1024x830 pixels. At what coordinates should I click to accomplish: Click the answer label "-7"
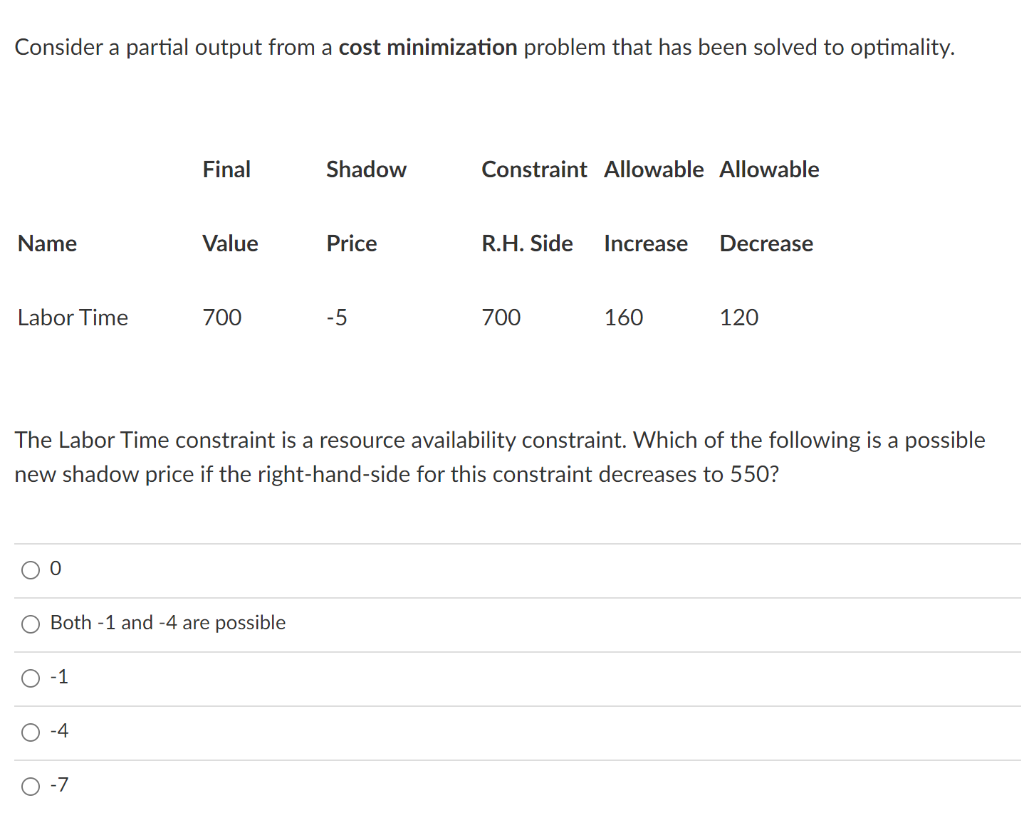pos(60,784)
